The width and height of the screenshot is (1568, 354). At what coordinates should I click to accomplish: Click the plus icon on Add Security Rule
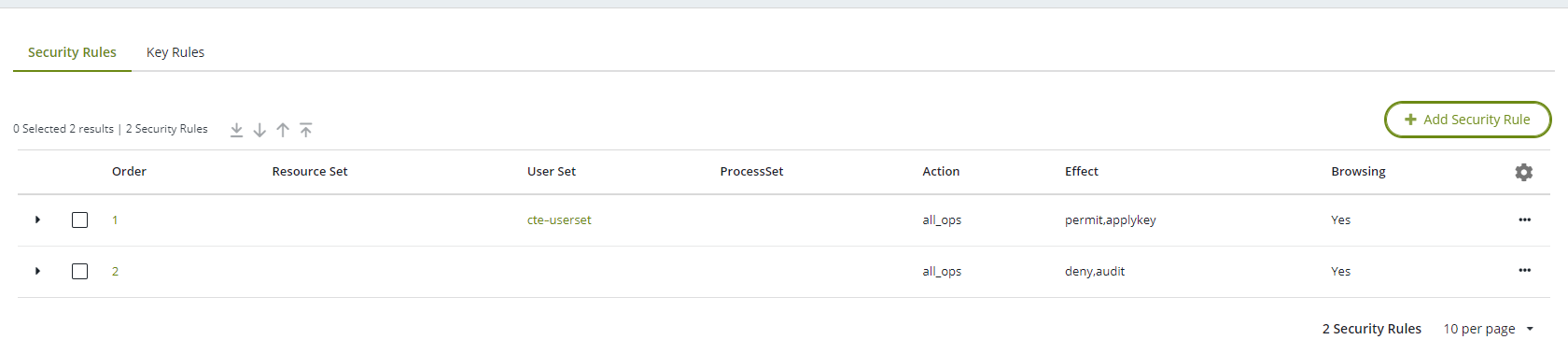1410,120
